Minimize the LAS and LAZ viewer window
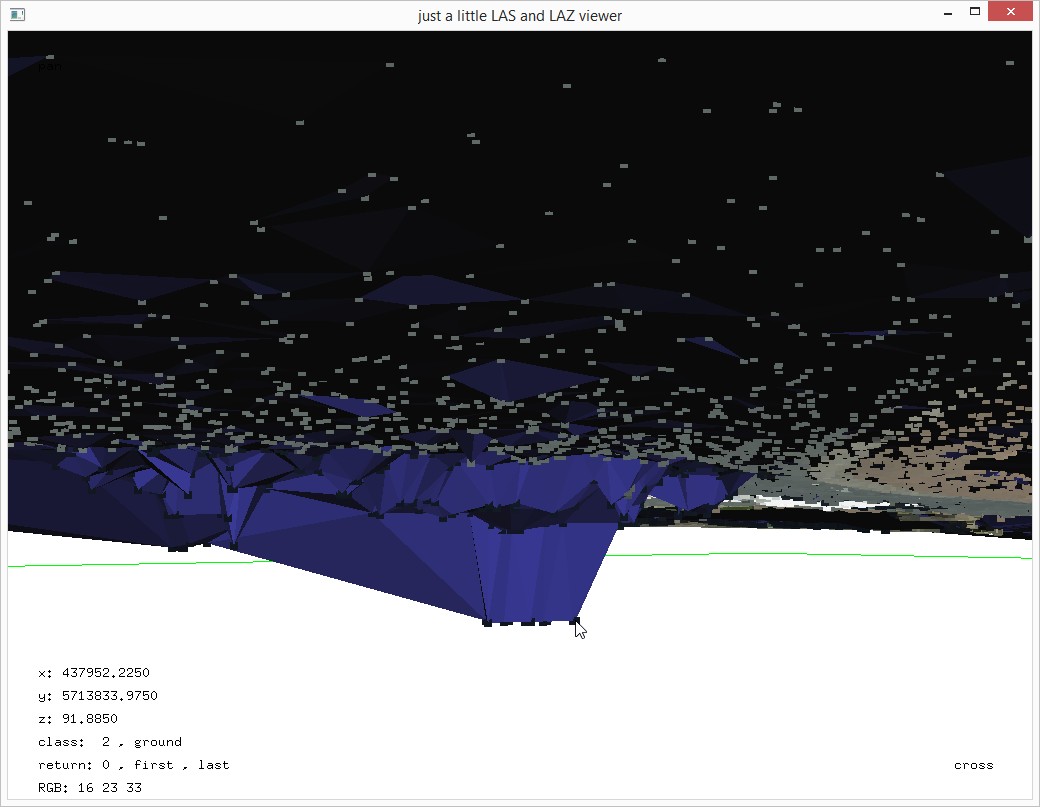 point(946,14)
